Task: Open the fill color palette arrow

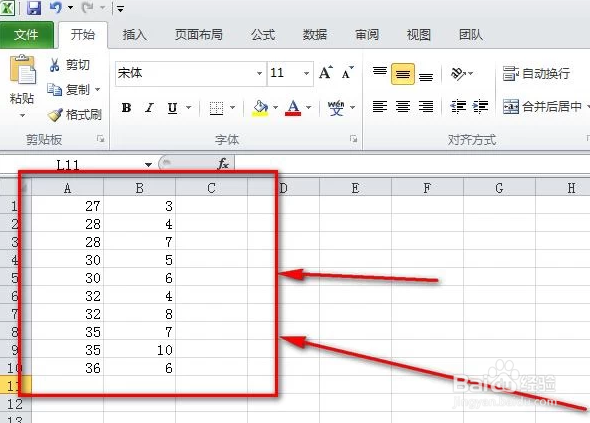Action: [x=275, y=108]
